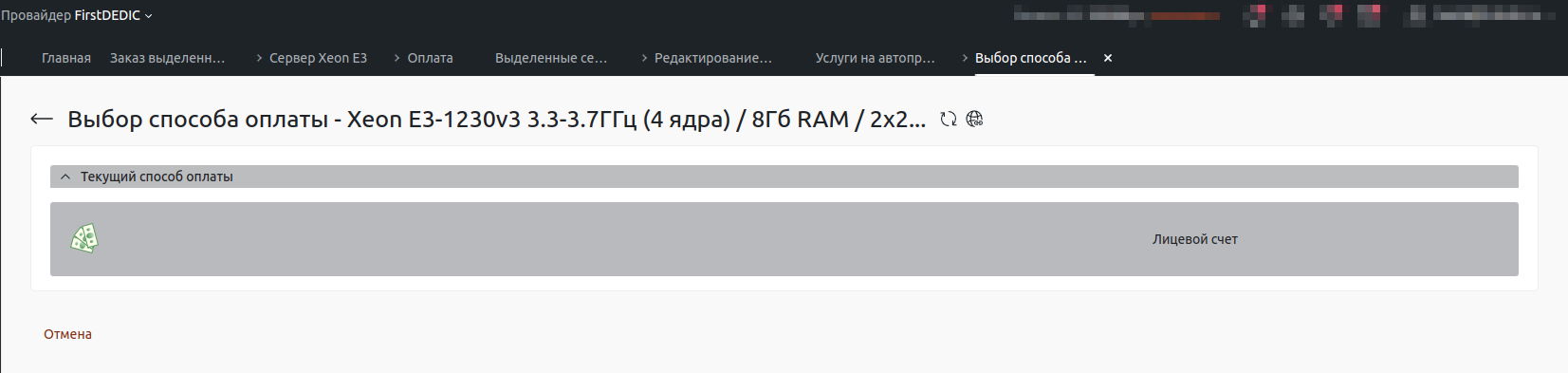Go back using the left arrow icon
Image resolution: width=1568 pixels, height=373 pixels.
click(x=41, y=119)
